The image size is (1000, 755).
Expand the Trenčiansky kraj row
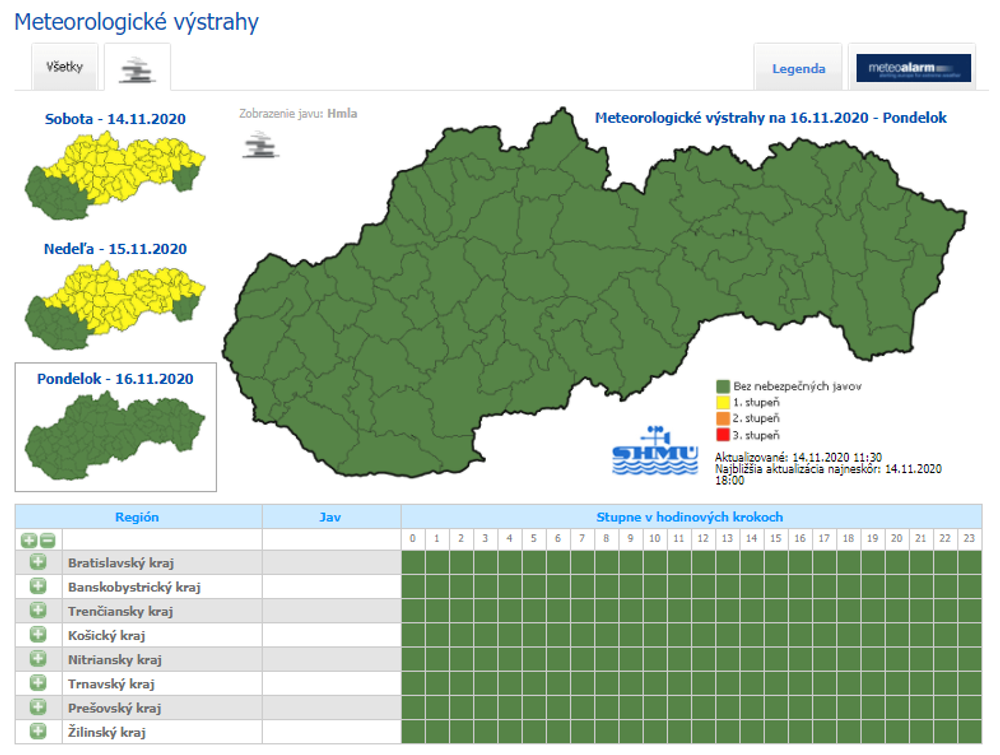(38, 610)
